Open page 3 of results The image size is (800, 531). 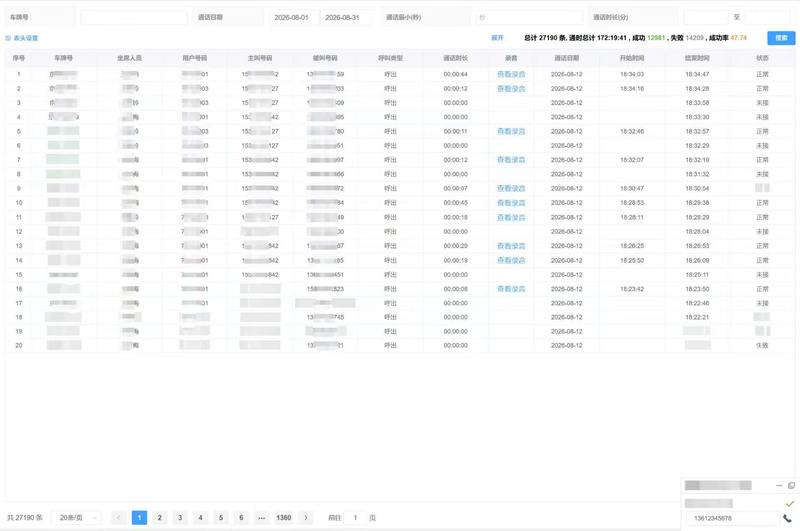(180, 518)
